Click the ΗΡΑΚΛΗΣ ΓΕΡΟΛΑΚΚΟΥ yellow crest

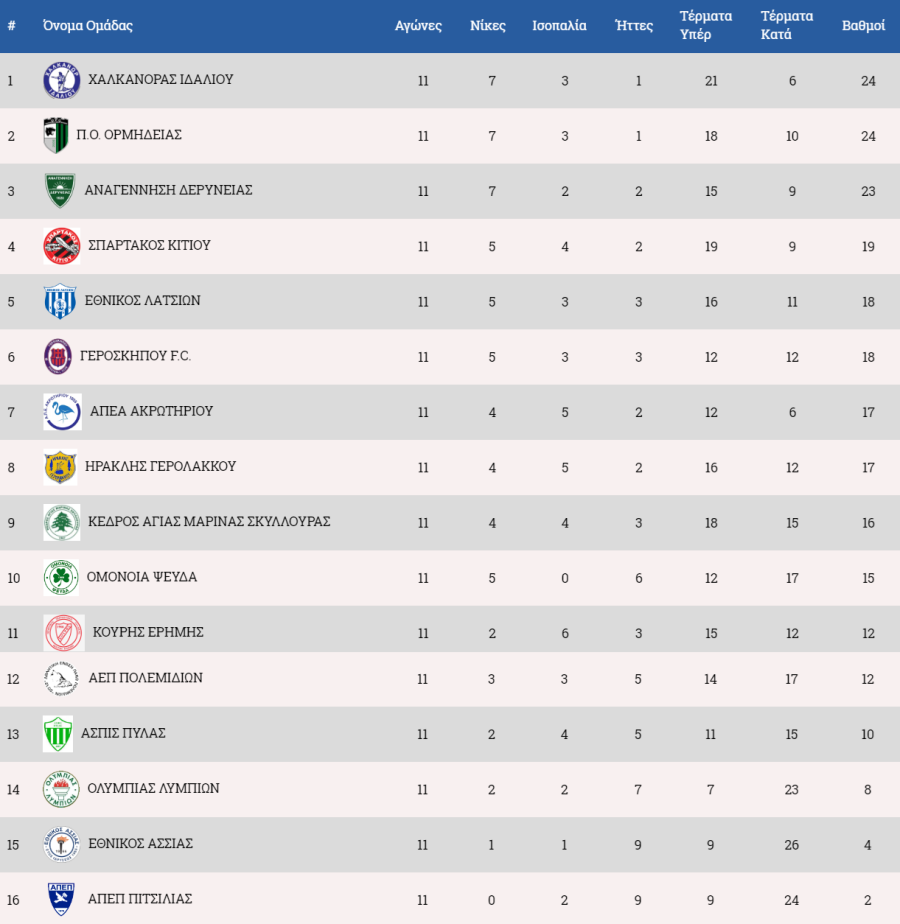pos(60,467)
